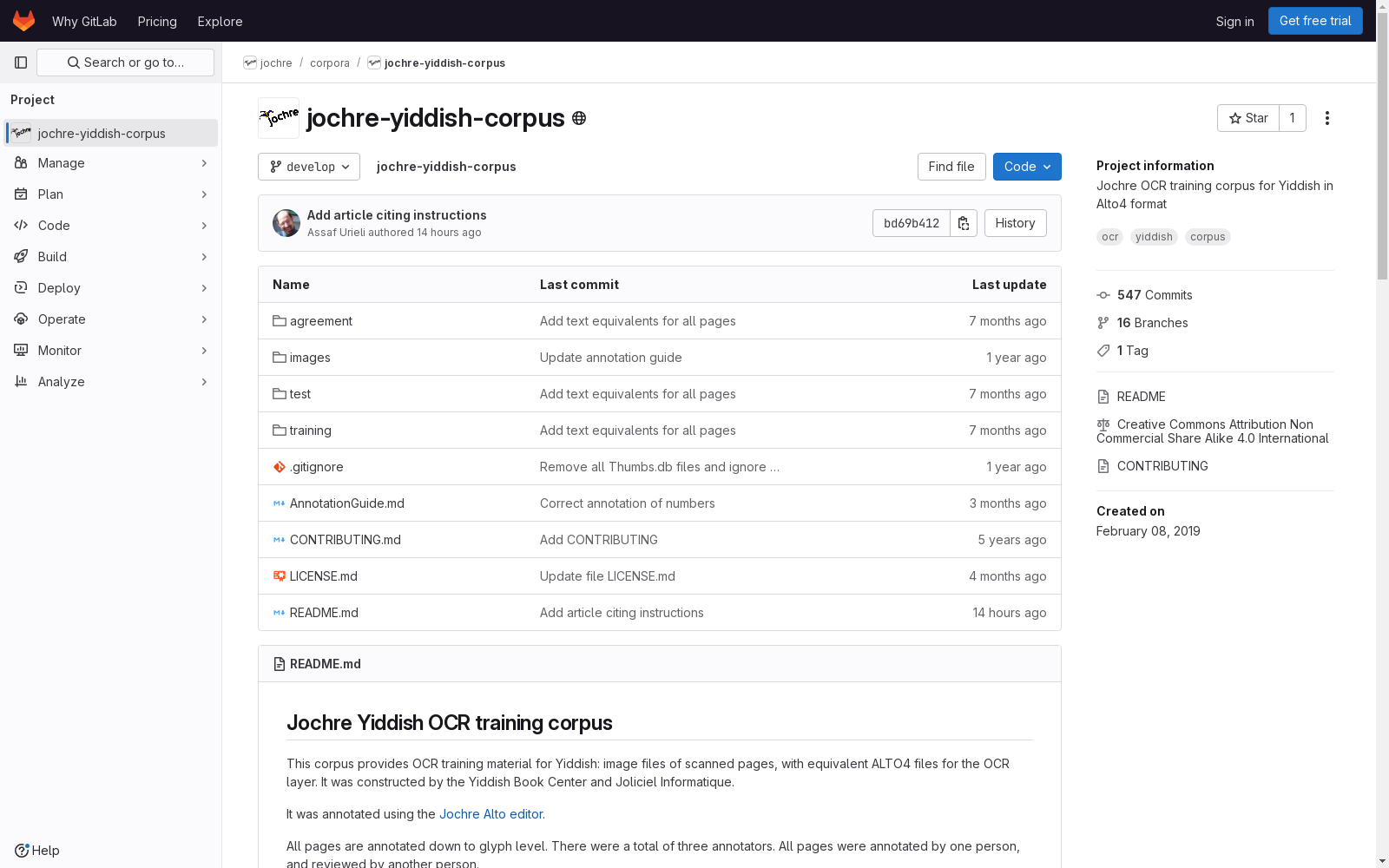Click Get free trial button

click(1315, 21)
